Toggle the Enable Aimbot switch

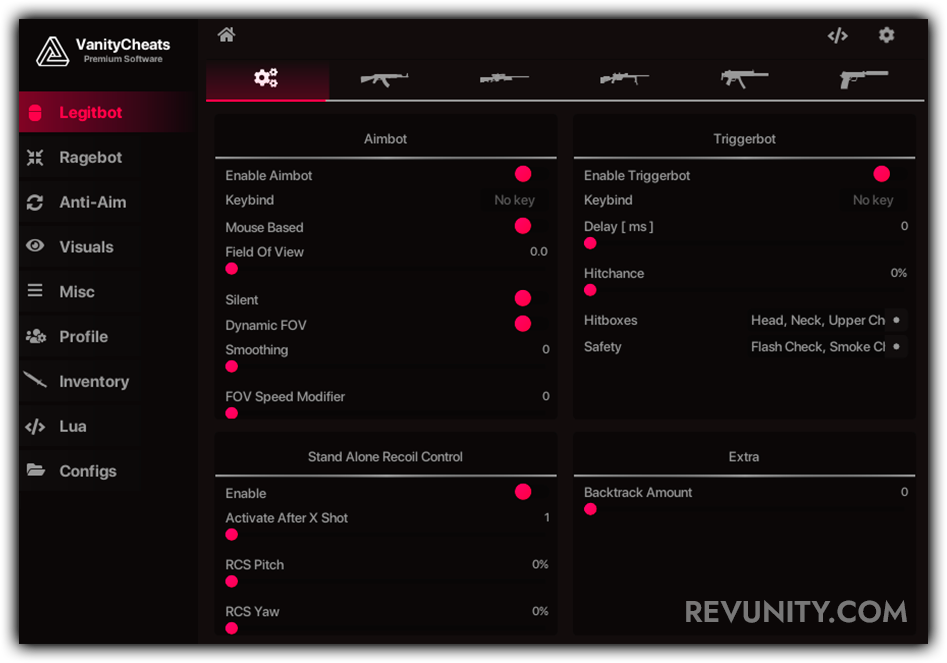tap(523, 175)
